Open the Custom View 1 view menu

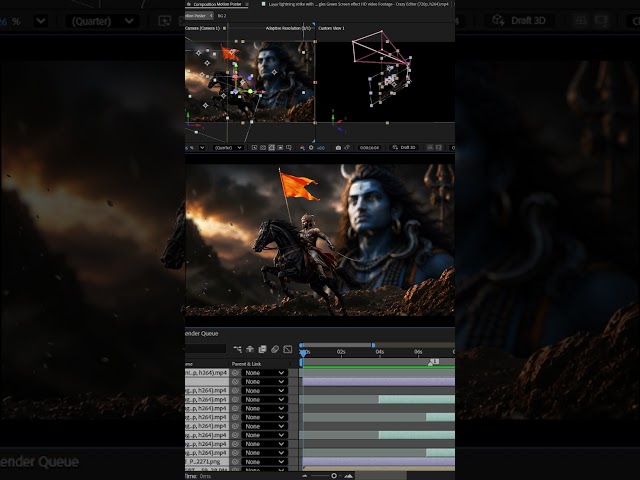point(331,28)
